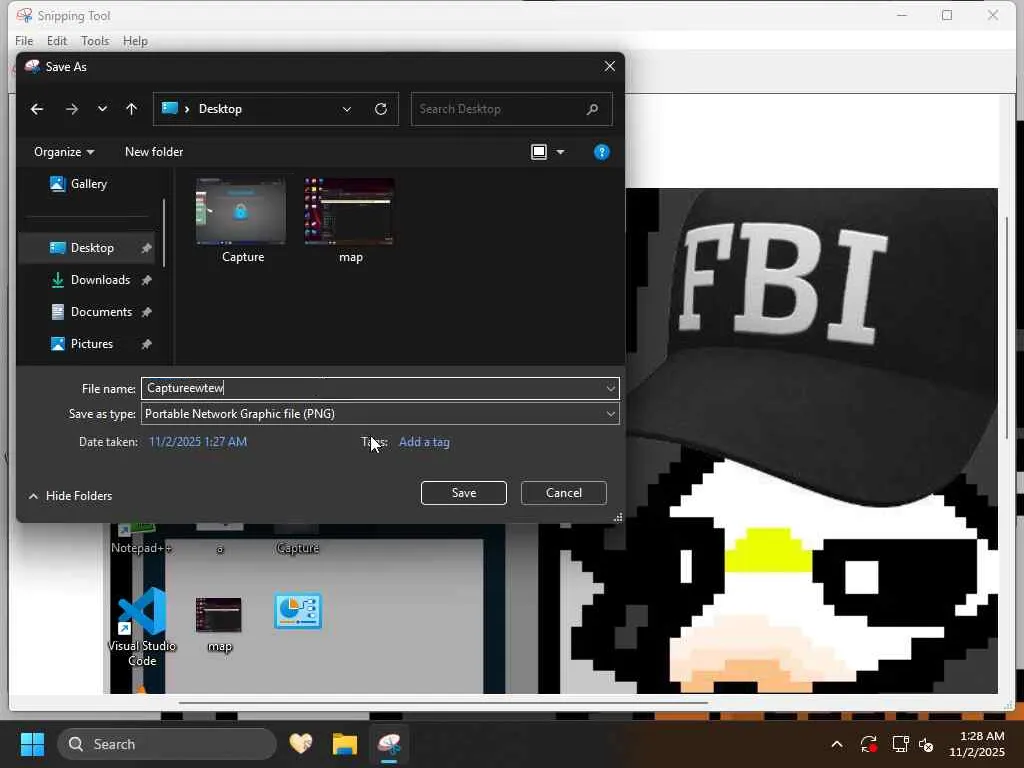Click the pin icon beside Pictures
This screenshot has height=768, width=1024.
[146, 344]
